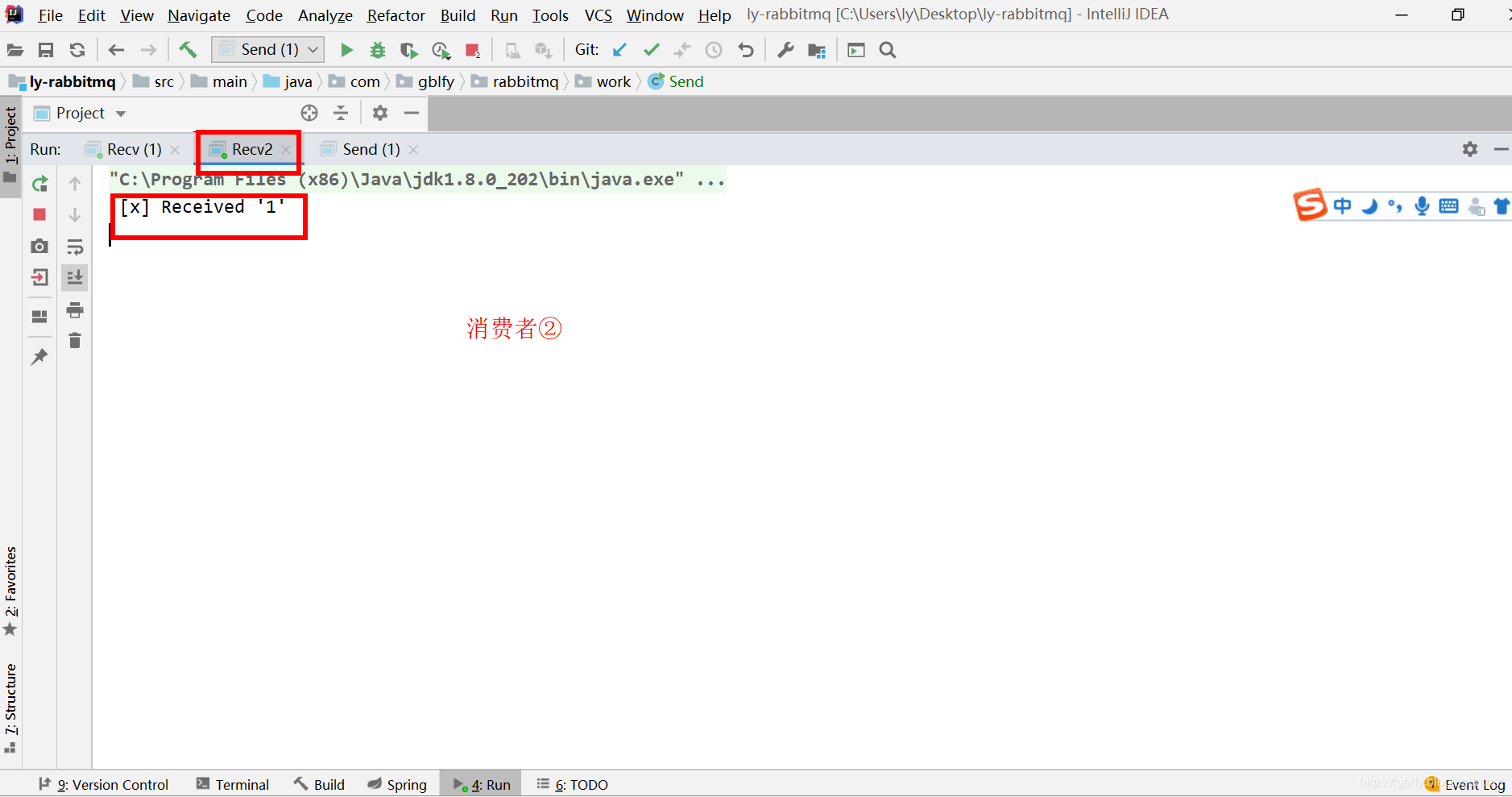Image resolution: width=1512 pixels, height=797 pixels.
Task: Open the Project panel gear options
Action: [x=380, y=113]
